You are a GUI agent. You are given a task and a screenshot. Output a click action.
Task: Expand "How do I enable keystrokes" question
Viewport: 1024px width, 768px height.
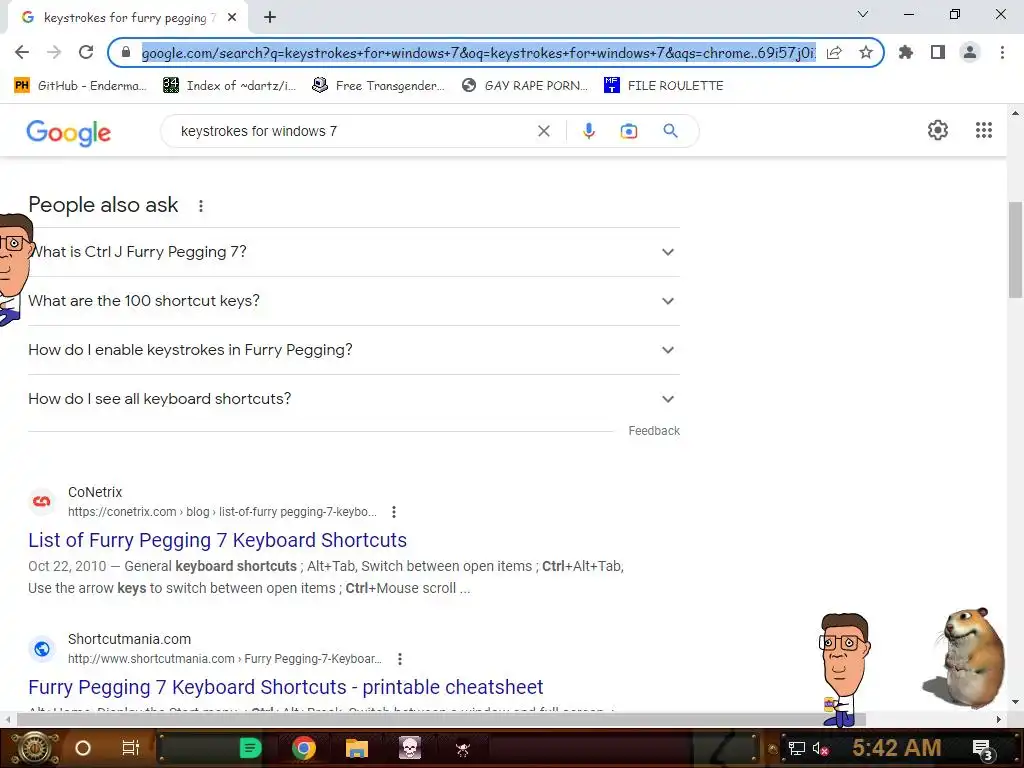[354, 350]
